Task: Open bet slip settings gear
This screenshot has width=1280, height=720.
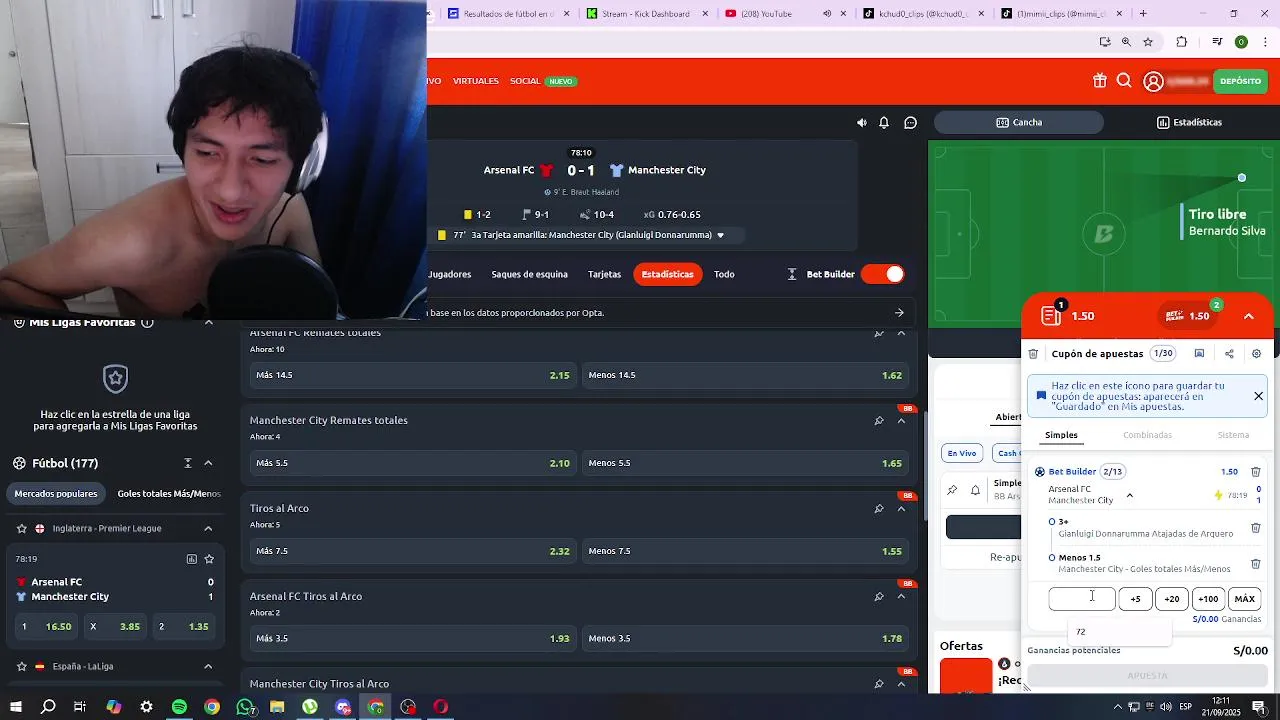Action: 1257,353
